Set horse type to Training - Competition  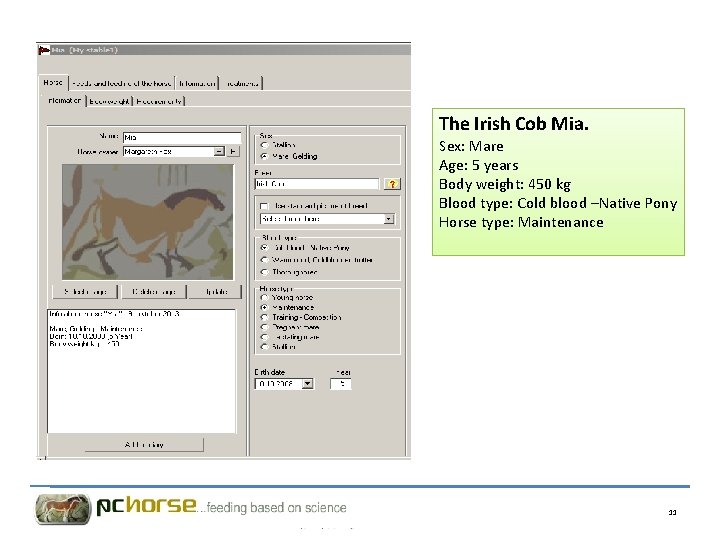[264, 317]
